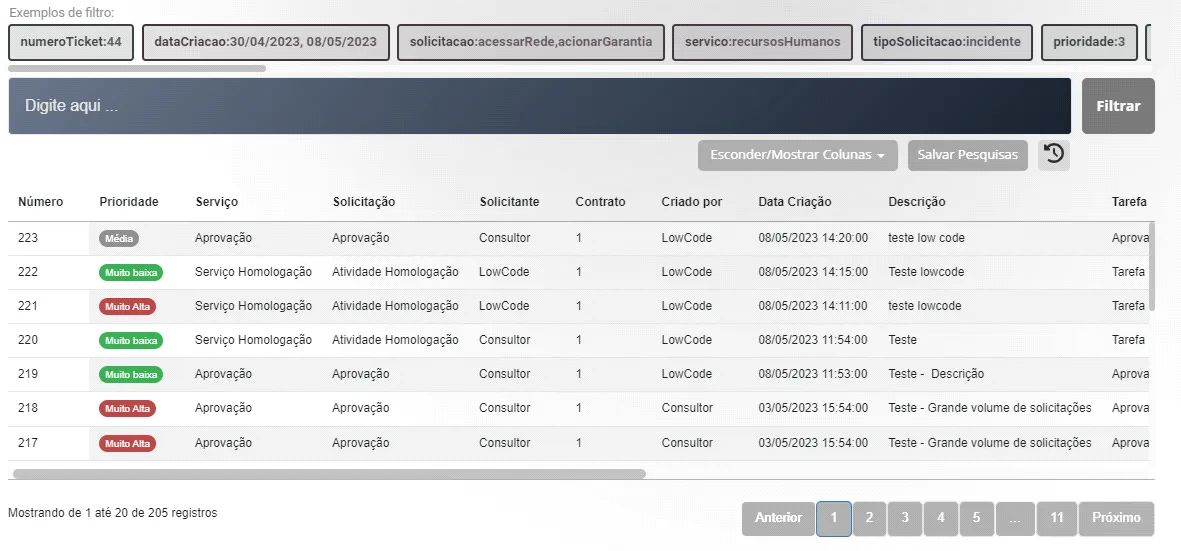Sort by the Número column header
Viewport: 1181px width, 551px height.
[x=41, y=202]
